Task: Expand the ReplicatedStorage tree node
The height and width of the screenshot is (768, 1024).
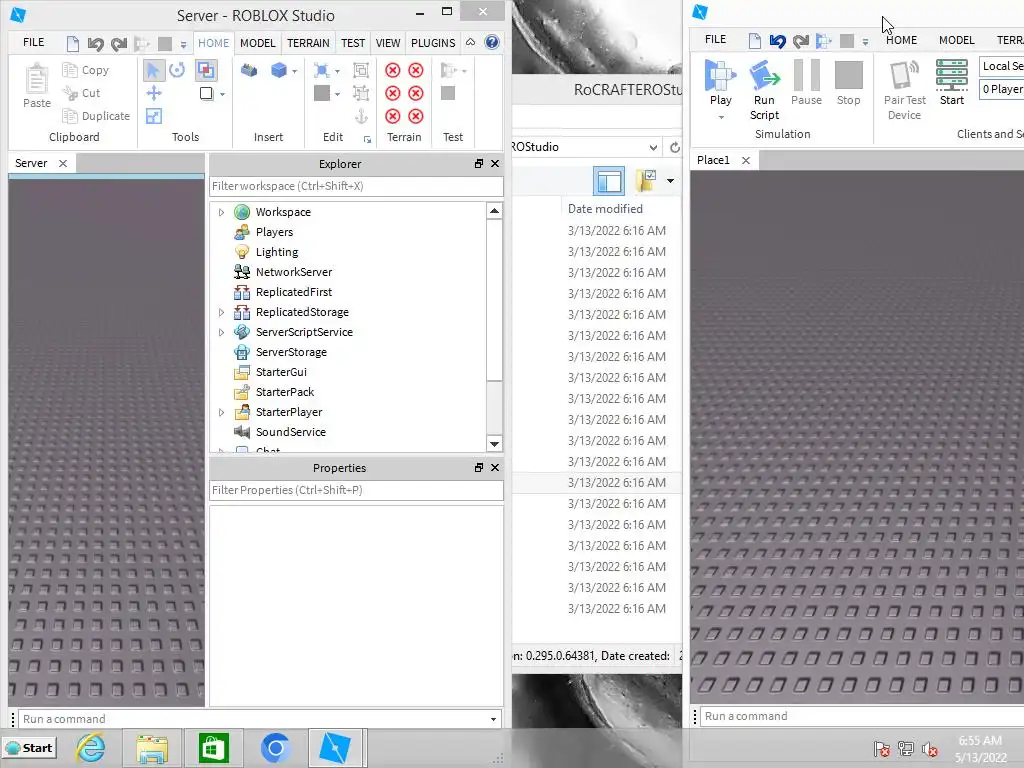Action: tap(221, 312)
